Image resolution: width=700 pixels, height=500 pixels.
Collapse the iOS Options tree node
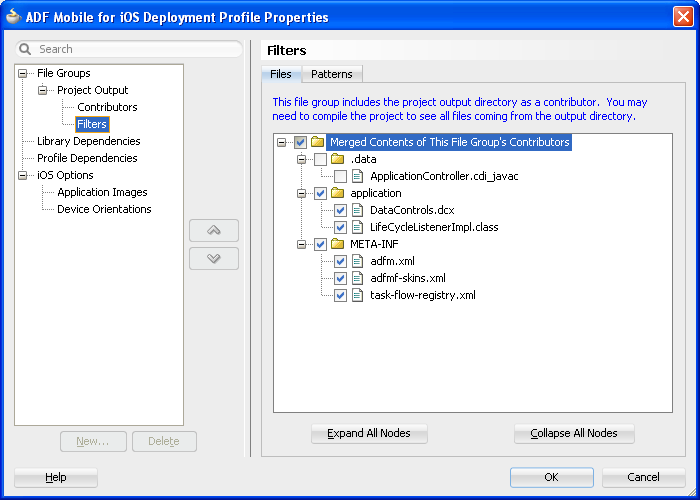(x=22, y=175)
